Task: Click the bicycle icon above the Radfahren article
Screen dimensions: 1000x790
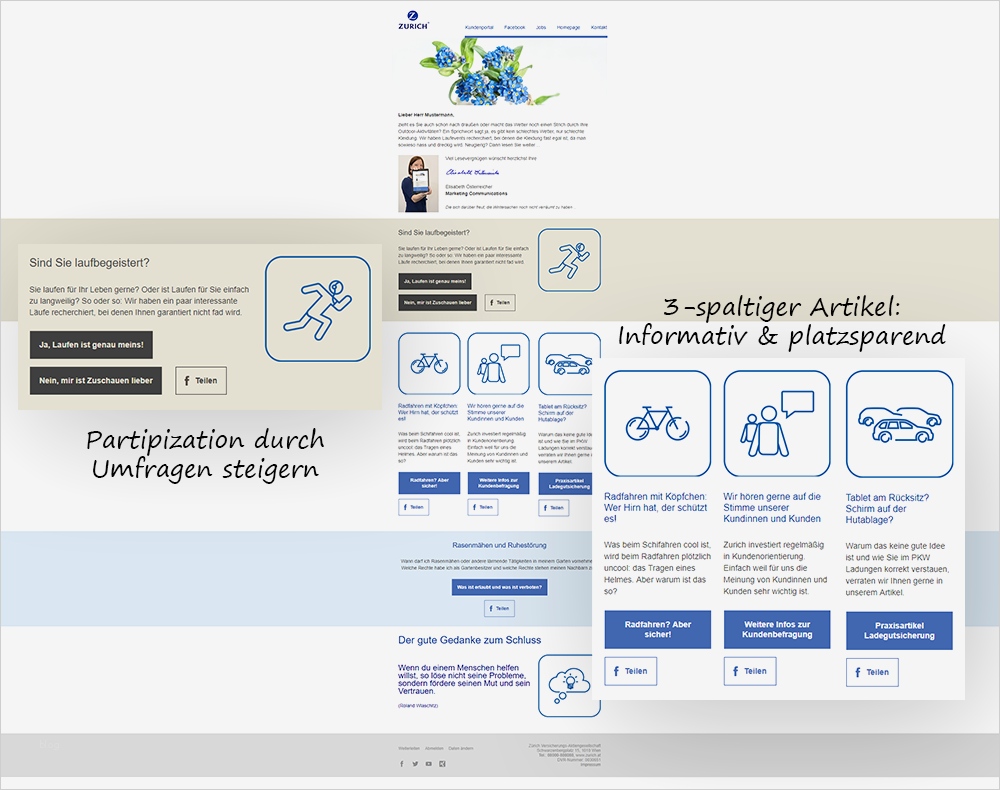Action: (658, 424)
